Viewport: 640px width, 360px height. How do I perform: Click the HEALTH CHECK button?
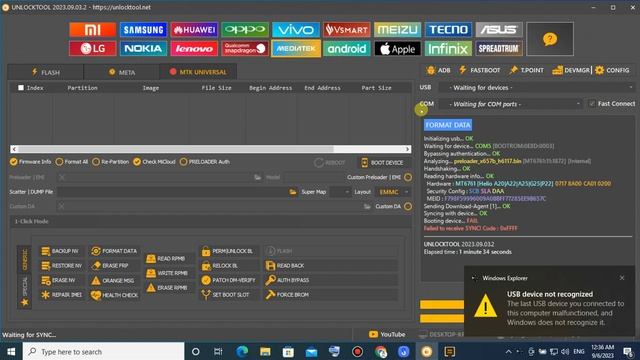[115, 295]
